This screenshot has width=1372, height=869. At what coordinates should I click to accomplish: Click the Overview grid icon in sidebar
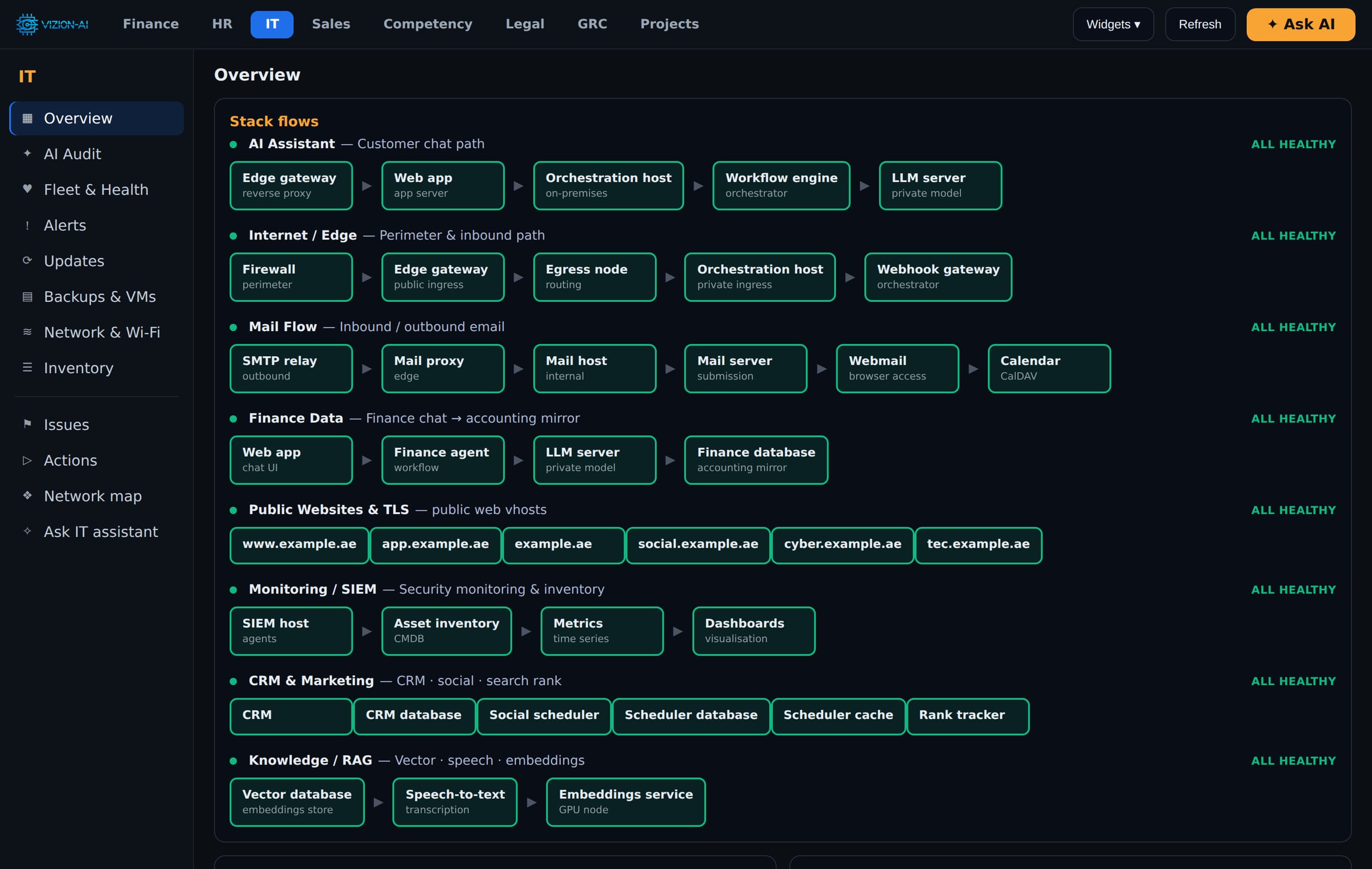27,118
